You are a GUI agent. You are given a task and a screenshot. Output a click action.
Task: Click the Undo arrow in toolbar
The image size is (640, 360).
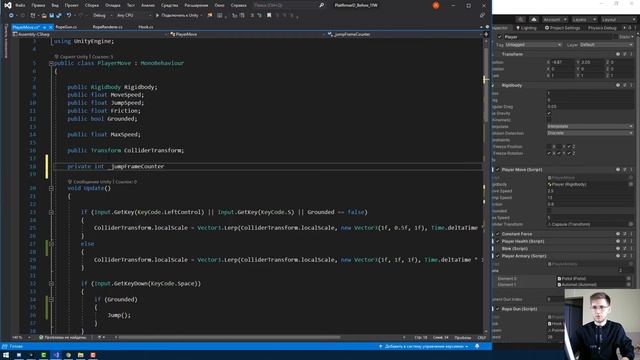(x=69, y=16)
